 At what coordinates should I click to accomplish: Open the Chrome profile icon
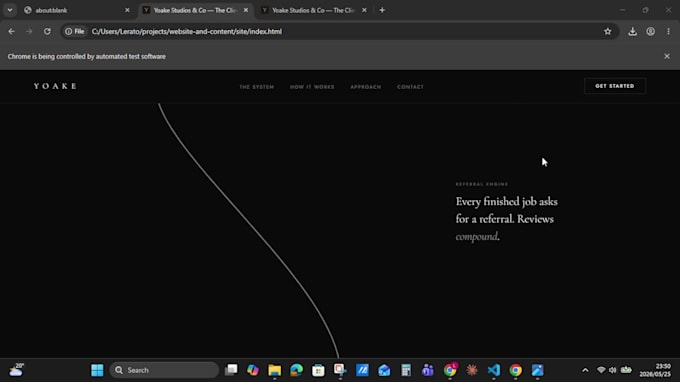coord(651,31)
